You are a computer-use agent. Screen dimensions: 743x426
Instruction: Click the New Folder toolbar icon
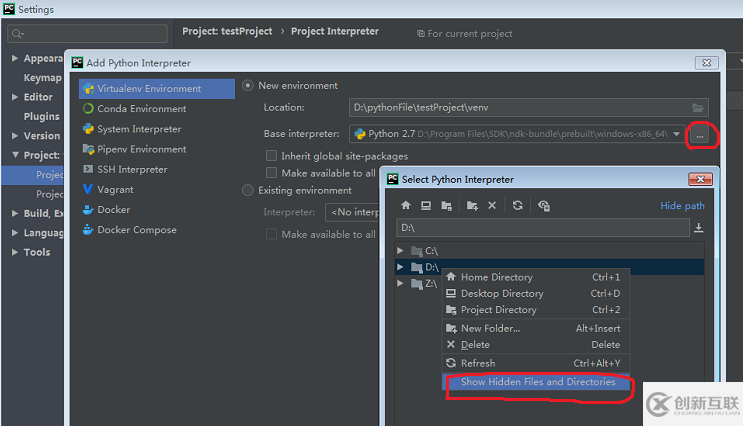pyautogui.click(x=472, y=206)
